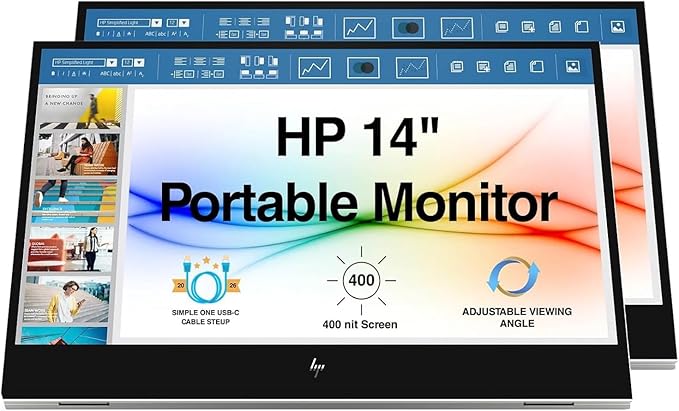Toggle italic formatting on the front monitor
Screen dimensions: 679x411
[63, 74]
